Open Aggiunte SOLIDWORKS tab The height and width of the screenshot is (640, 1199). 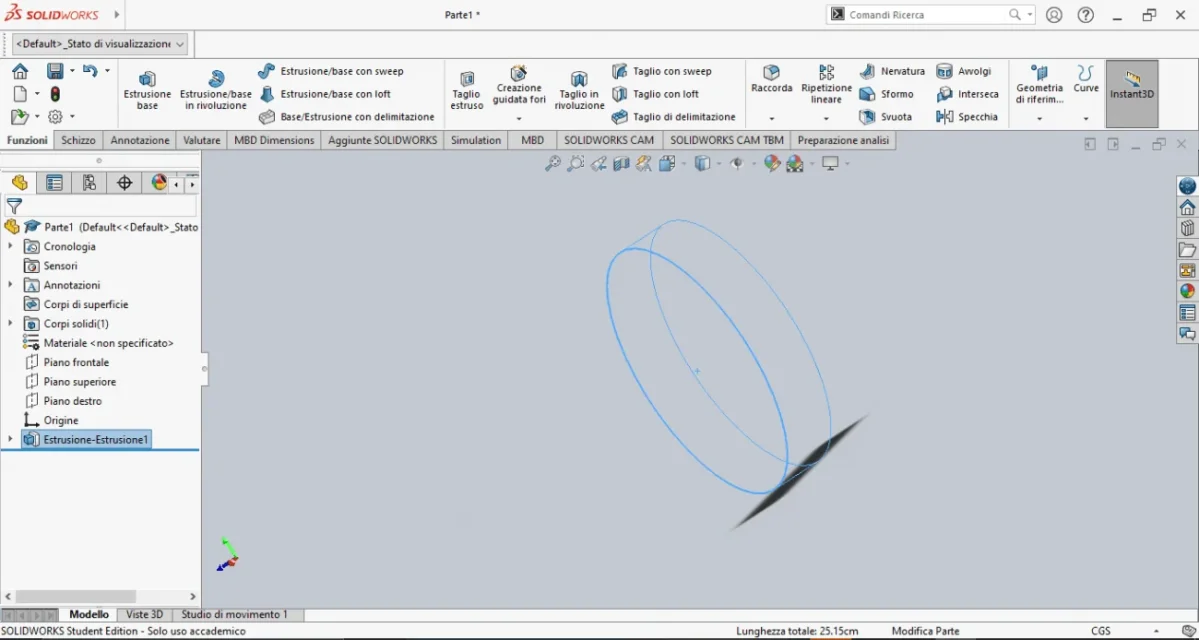click(x=382, y=141)
